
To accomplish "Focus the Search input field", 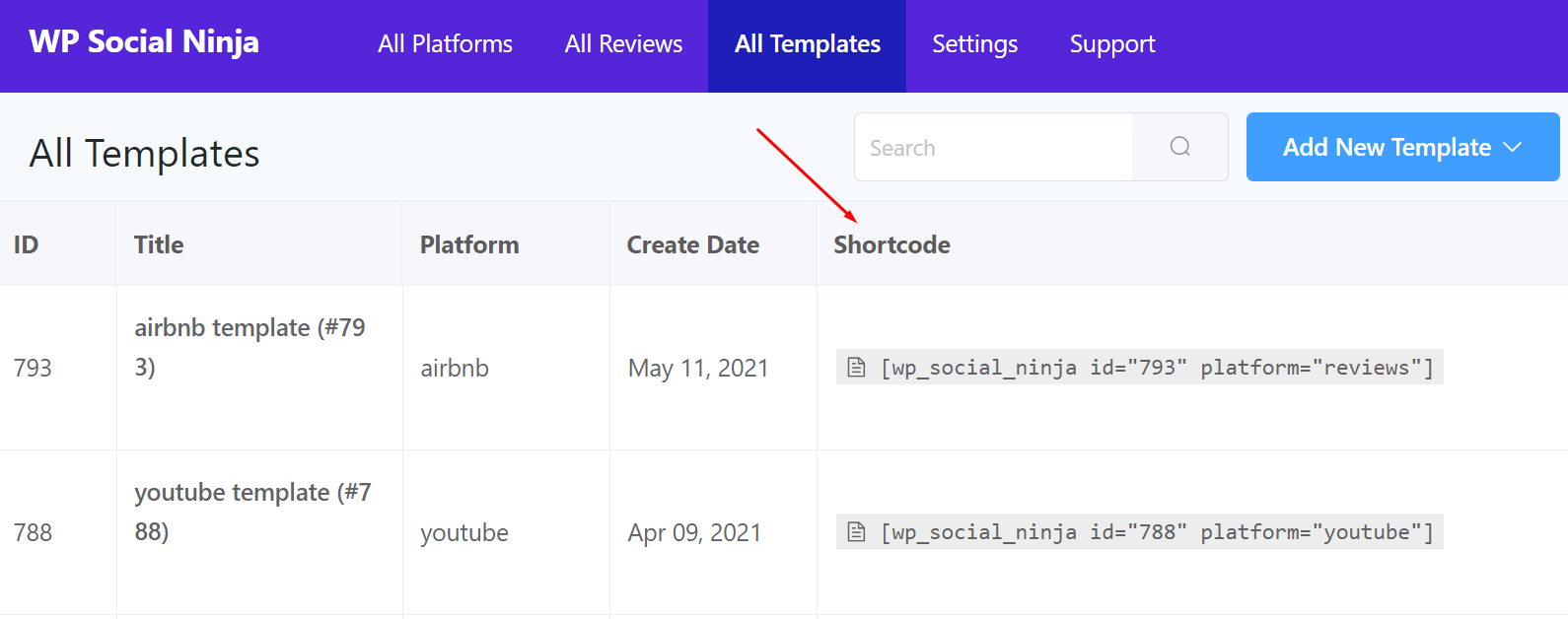I will 993,148.
